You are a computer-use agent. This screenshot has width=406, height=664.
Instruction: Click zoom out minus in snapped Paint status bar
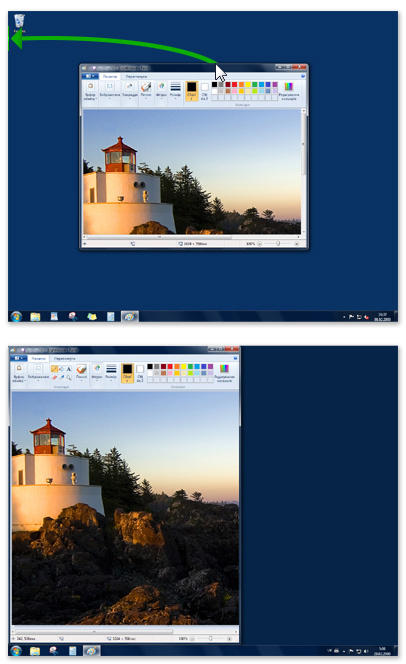(192, 638)
